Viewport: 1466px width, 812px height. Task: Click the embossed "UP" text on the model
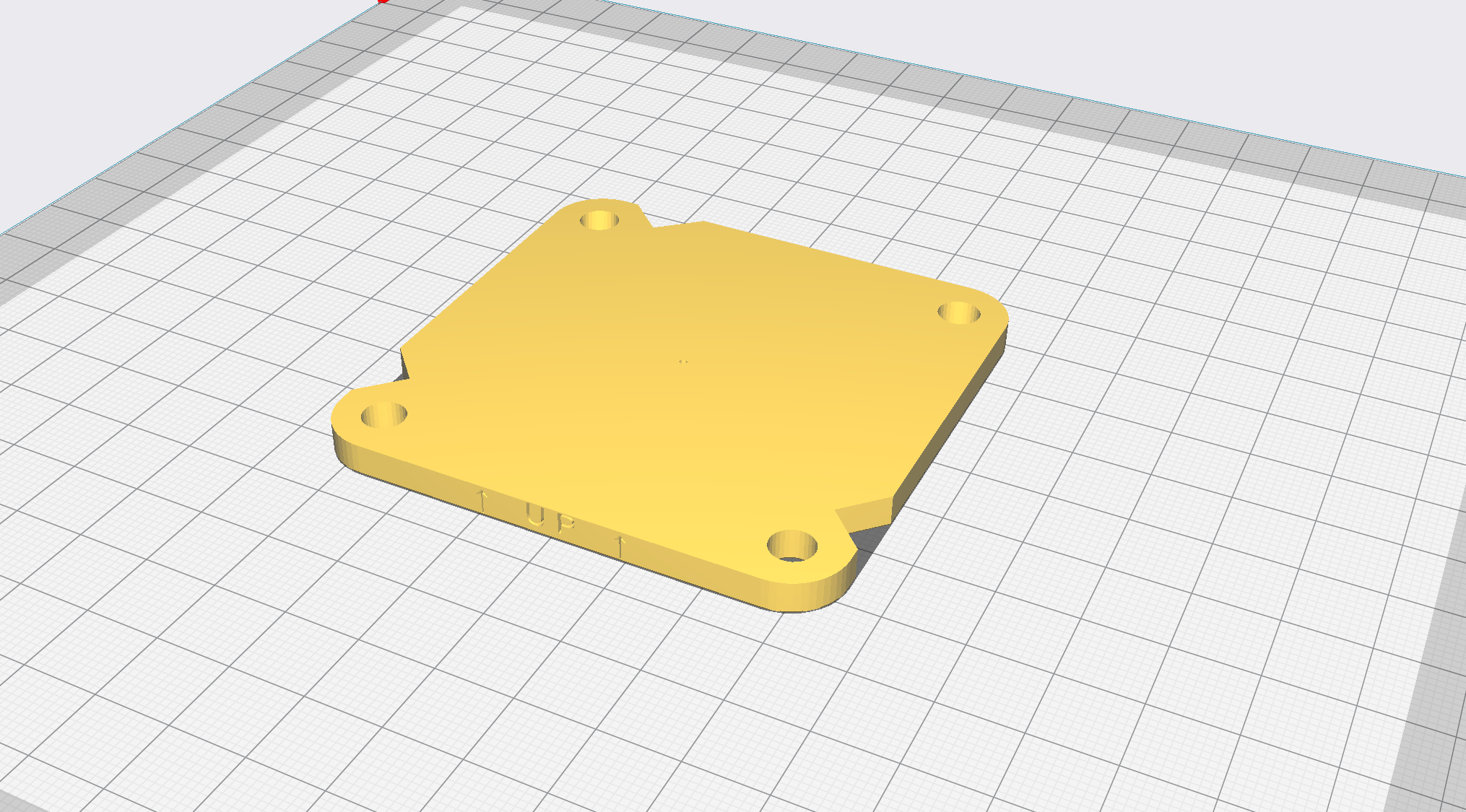550,518
